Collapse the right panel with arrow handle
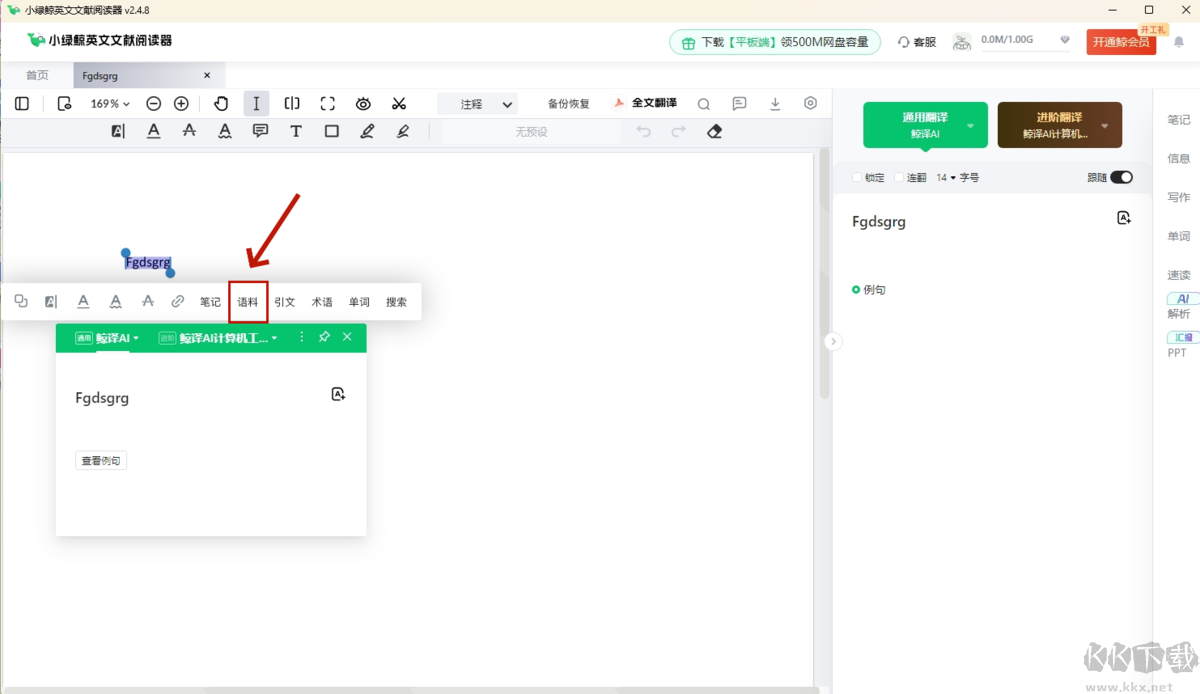 coord(833,342)
